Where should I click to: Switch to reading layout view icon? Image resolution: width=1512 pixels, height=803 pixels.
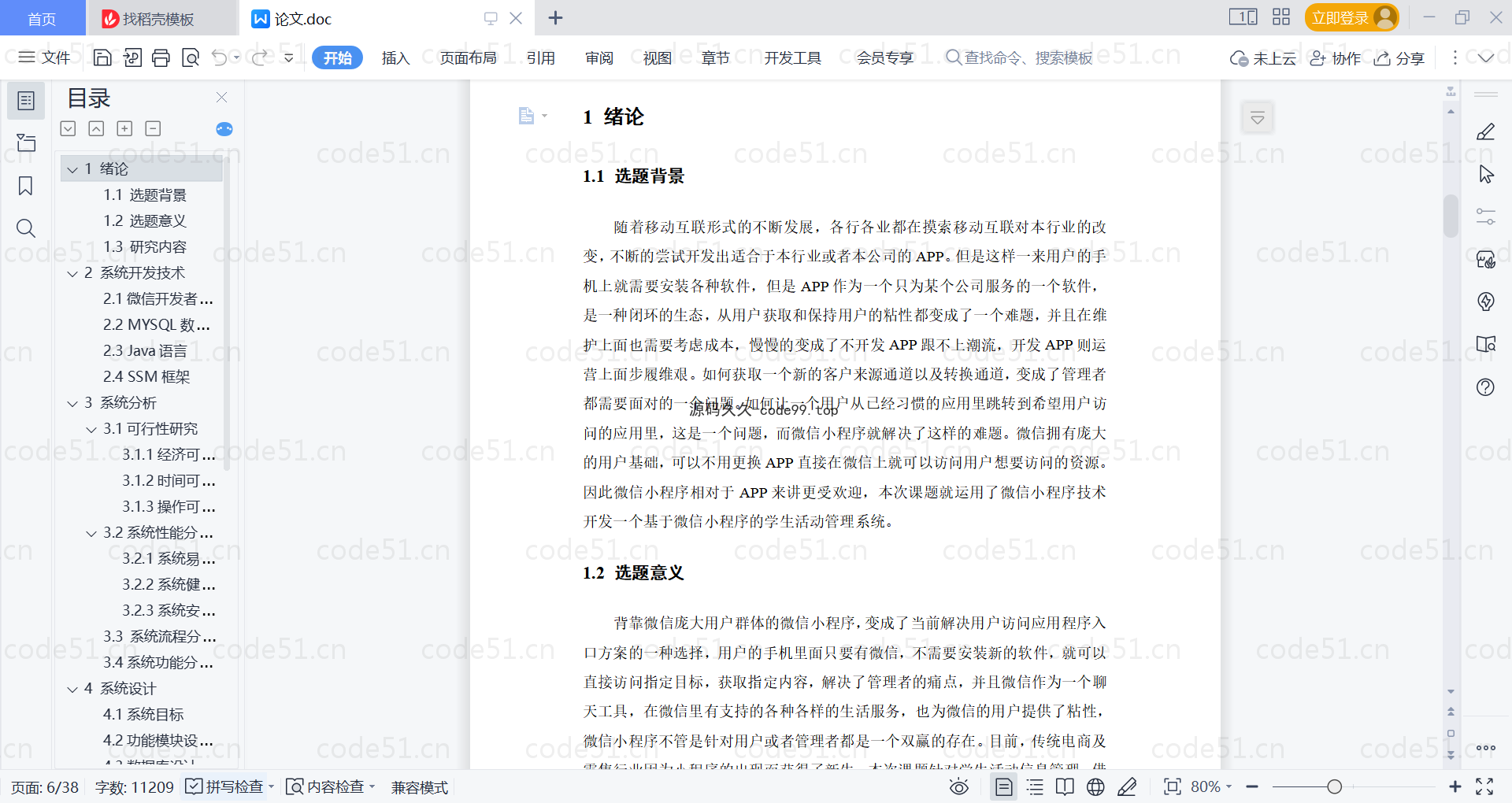(1065, 786)
